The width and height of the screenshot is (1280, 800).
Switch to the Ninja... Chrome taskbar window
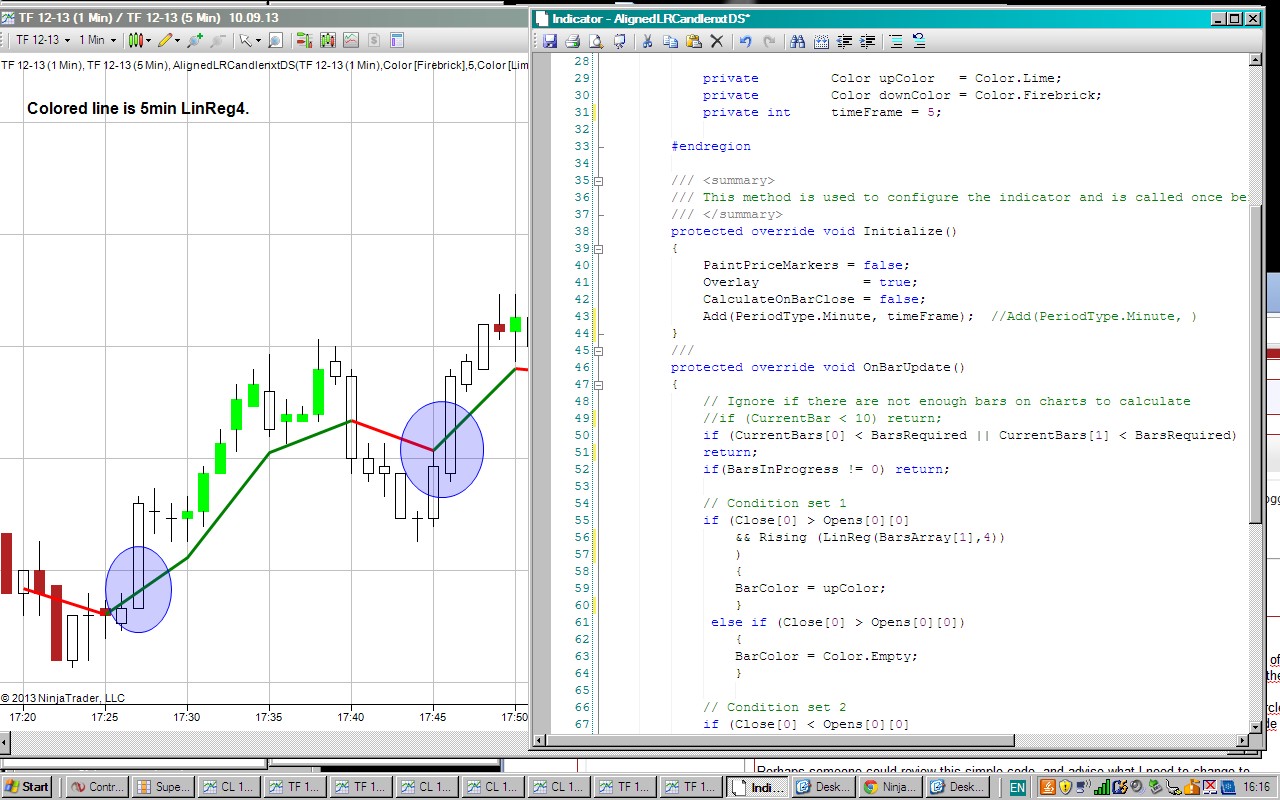[x=889, y=786]
